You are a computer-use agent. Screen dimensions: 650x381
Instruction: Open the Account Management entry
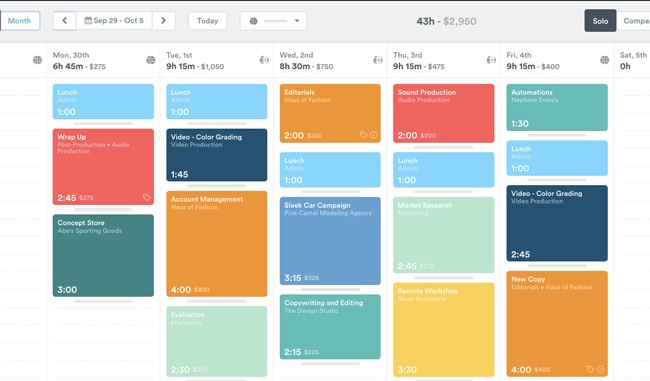point(217,244)
